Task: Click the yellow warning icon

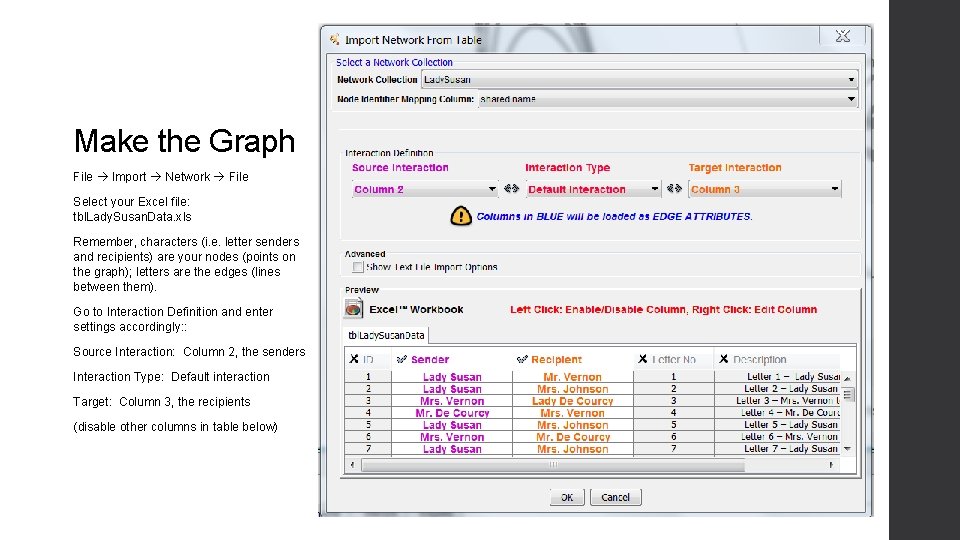Action: click(461, 216)
